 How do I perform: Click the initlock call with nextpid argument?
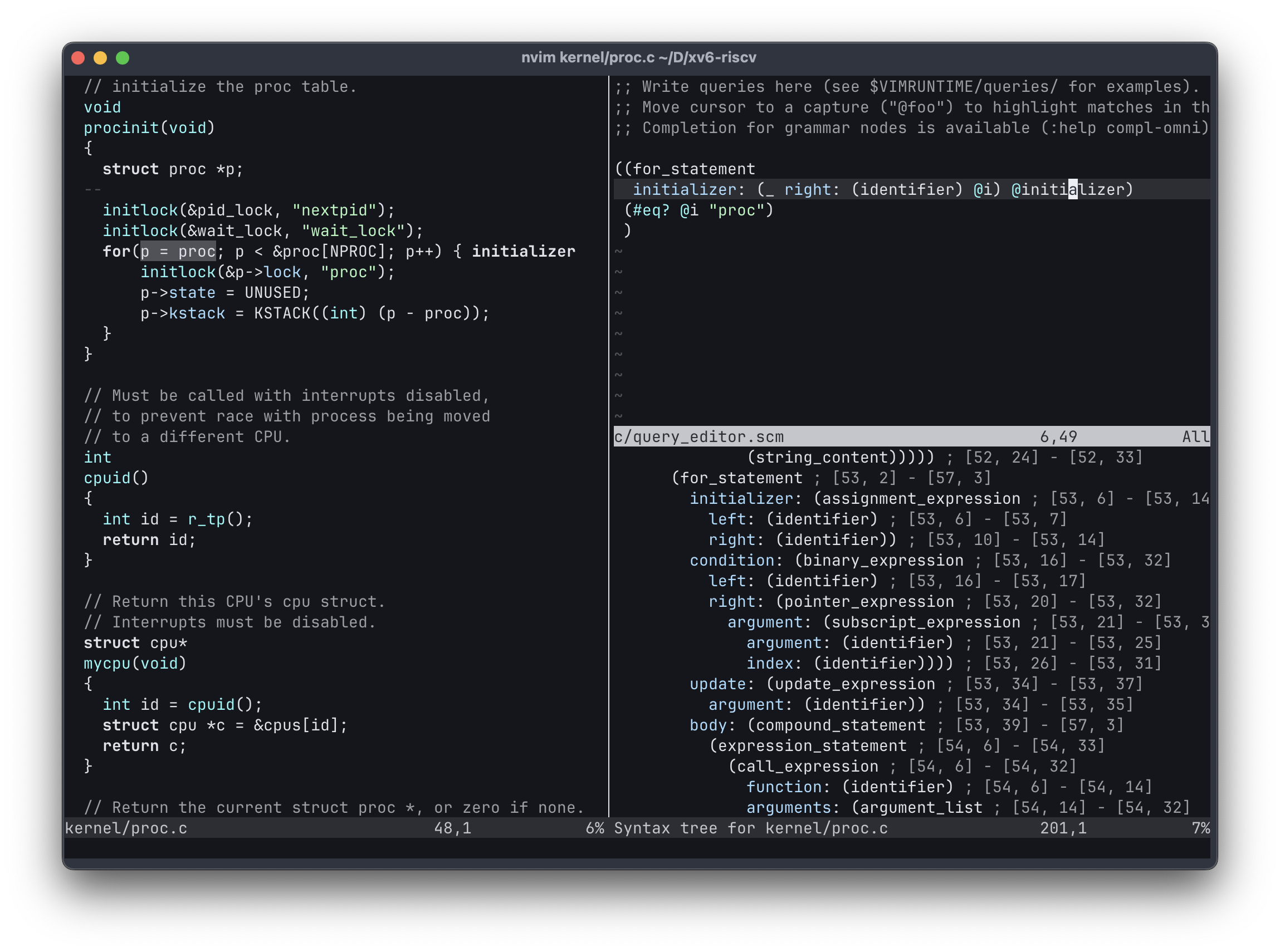[x=248, y=210]
